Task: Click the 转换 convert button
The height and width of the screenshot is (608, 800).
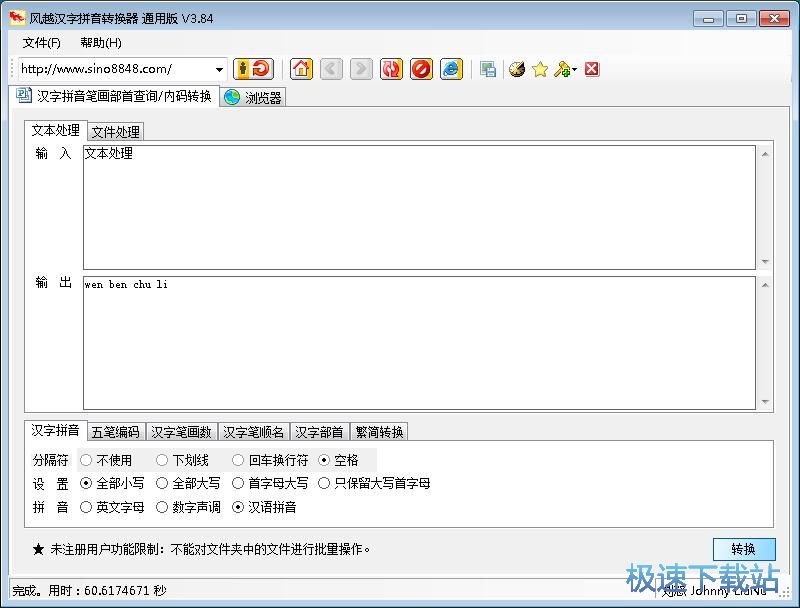Action: [x=744, y=549]
